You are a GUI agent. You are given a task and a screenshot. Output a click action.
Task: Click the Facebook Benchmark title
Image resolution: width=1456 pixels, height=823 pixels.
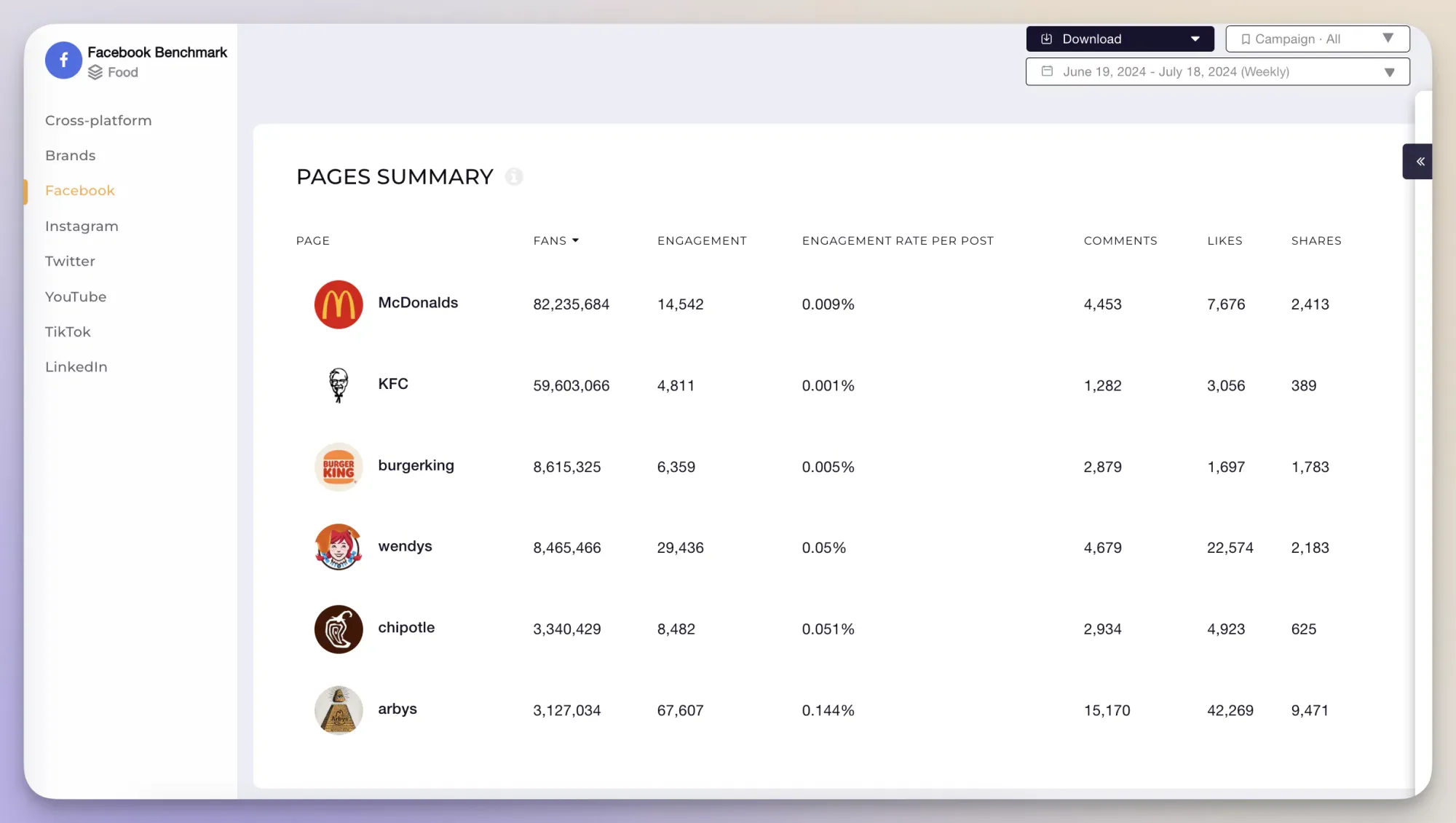[157, 52]
